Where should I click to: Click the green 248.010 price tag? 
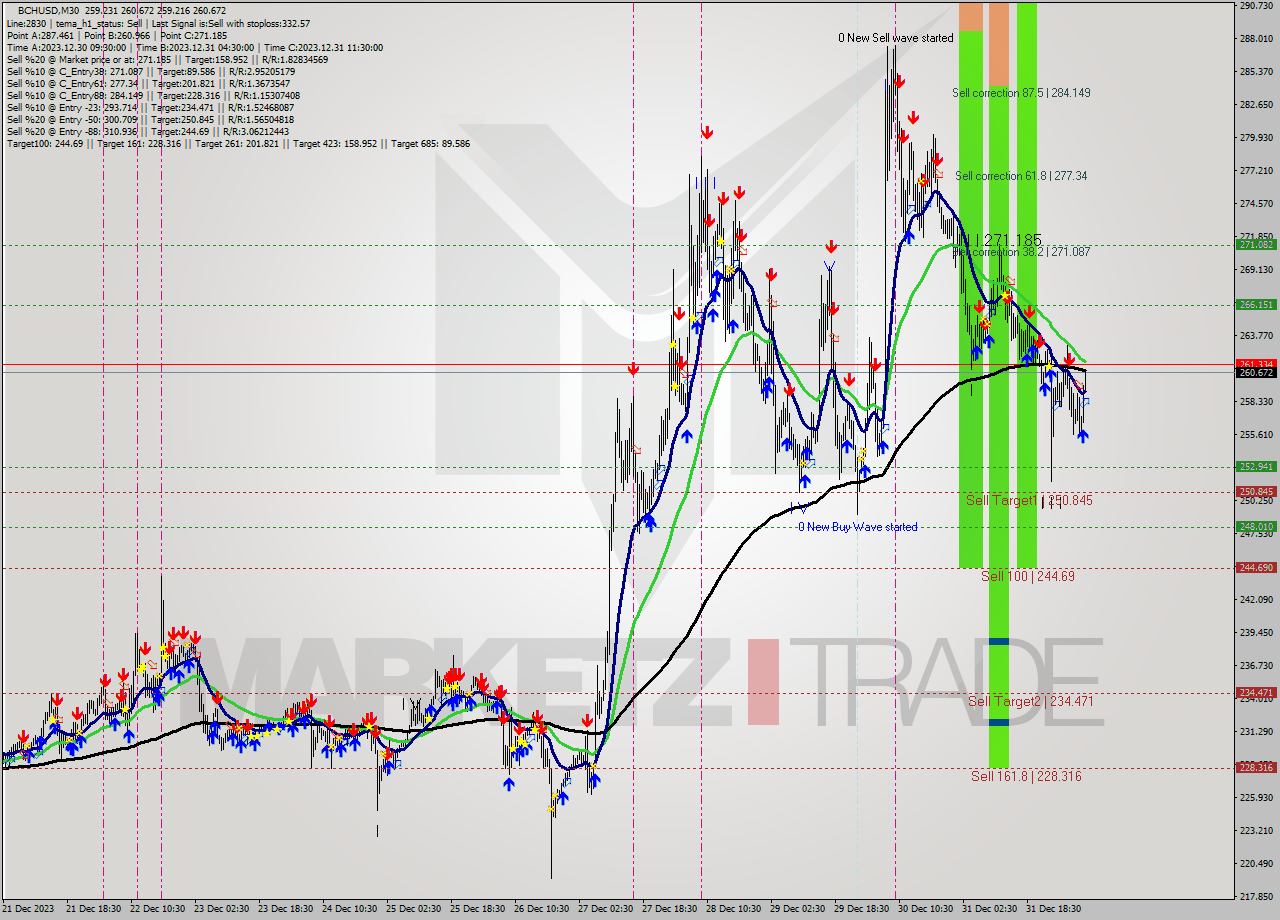pos(1256,526)
